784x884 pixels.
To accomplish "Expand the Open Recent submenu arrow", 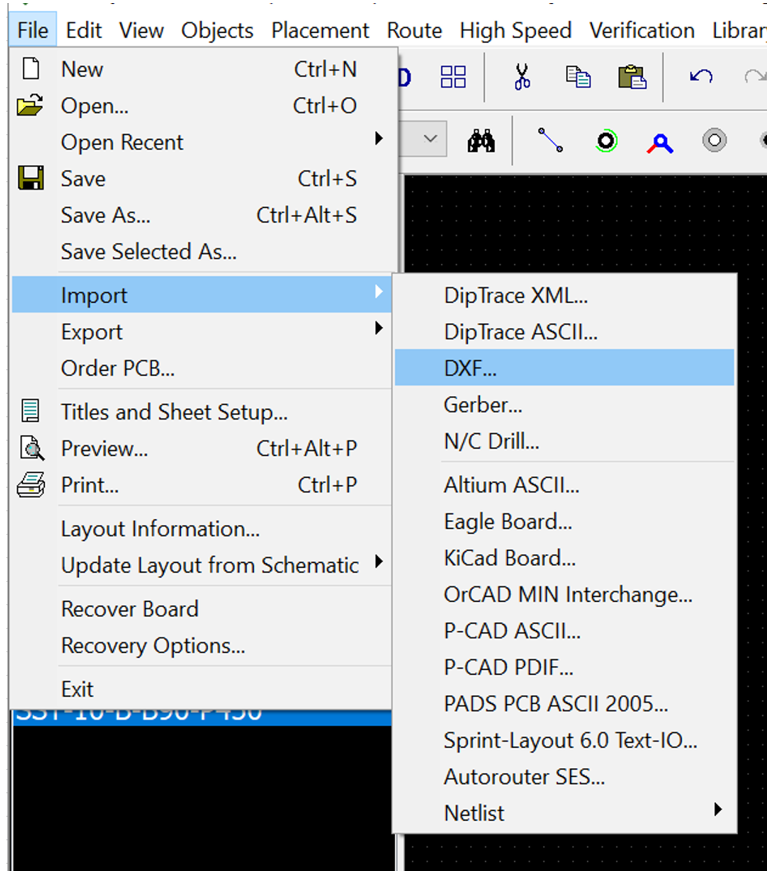I will point(379,138).
